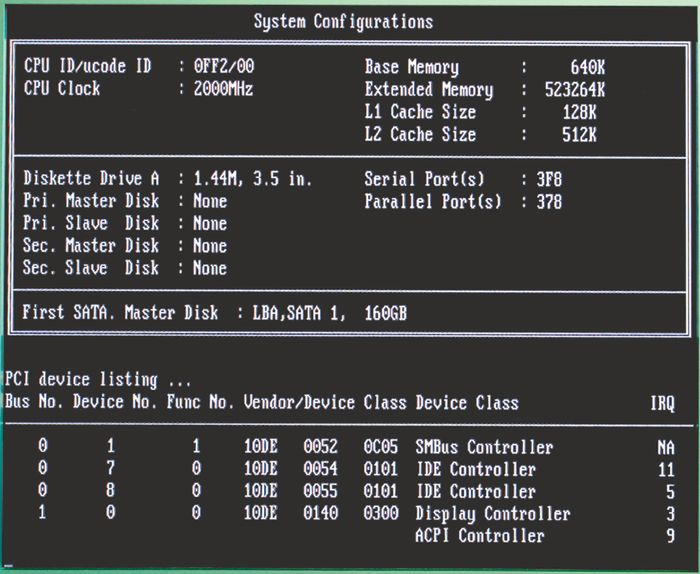The height and width of the screenshot is (574, 700).
Task: Click the 3F8 serial port value
Action: click(549, 179)
